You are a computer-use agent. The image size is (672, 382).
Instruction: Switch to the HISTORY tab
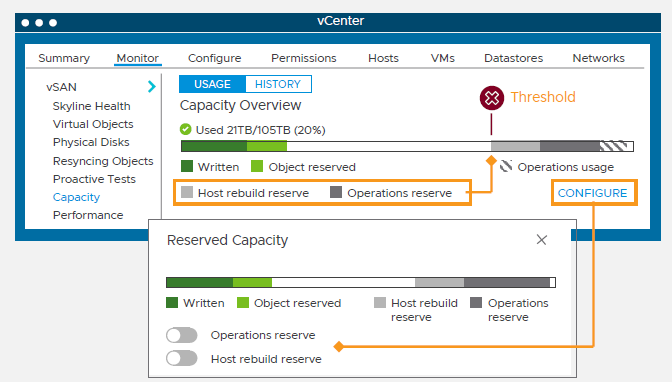(x=278, y=84)
